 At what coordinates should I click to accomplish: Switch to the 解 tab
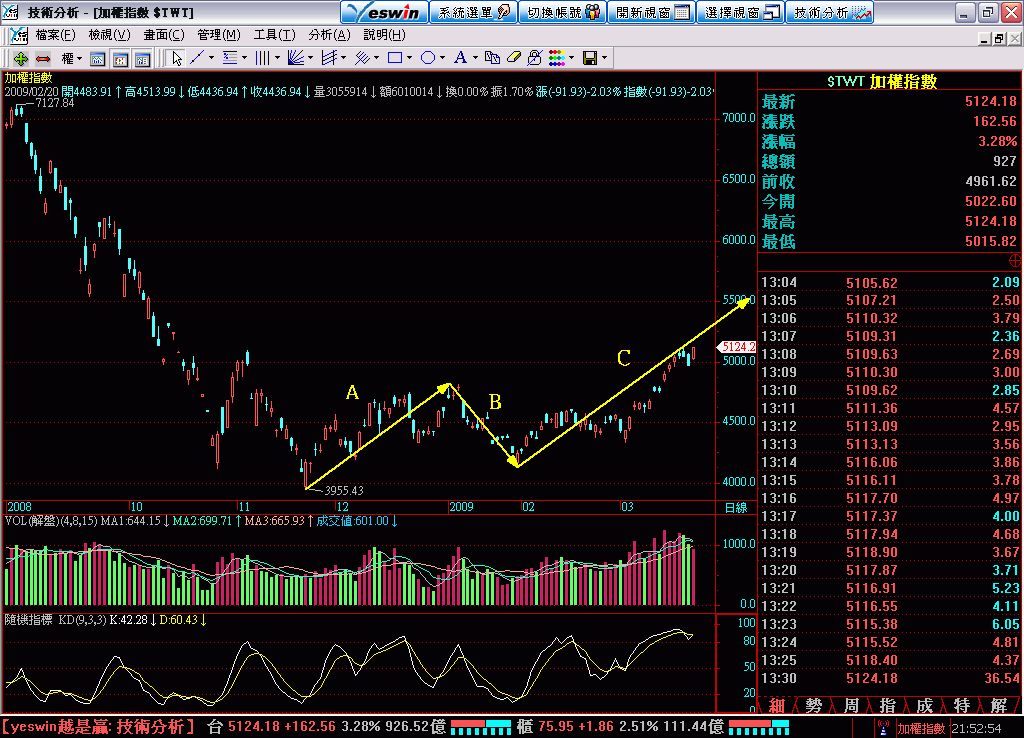(x=999, y=705)
